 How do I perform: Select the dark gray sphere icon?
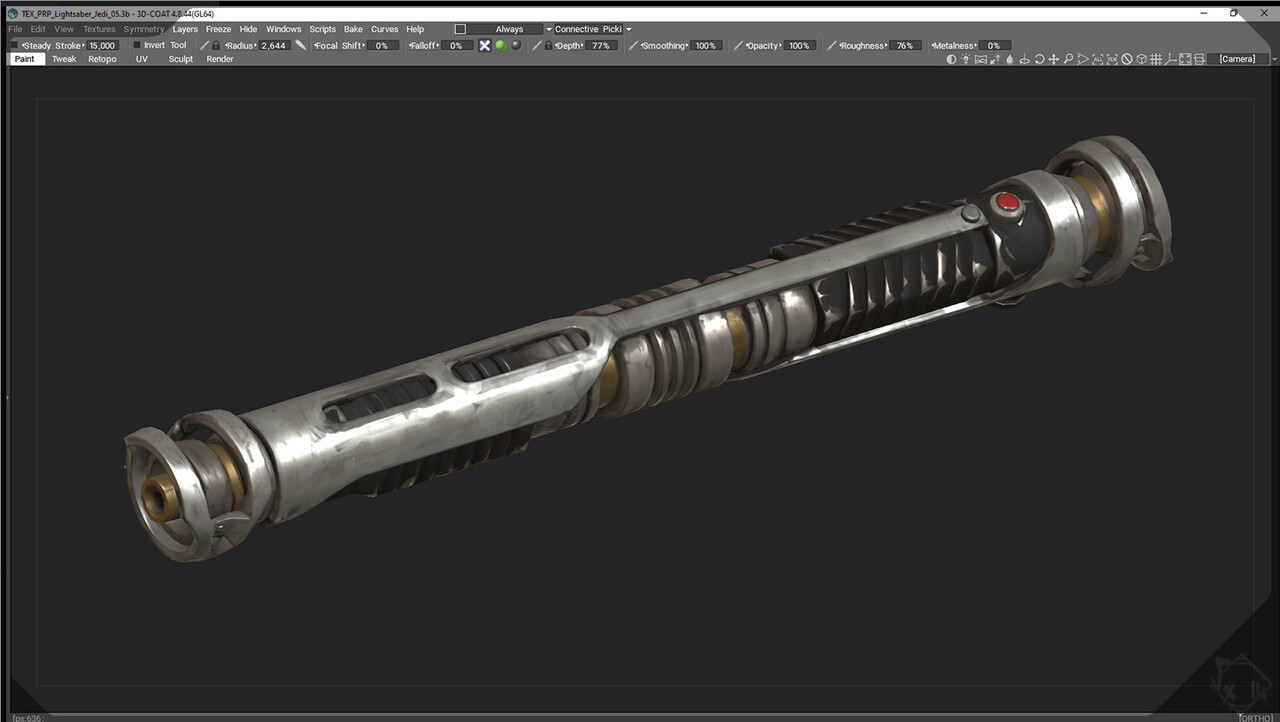(x=516, y=45)
